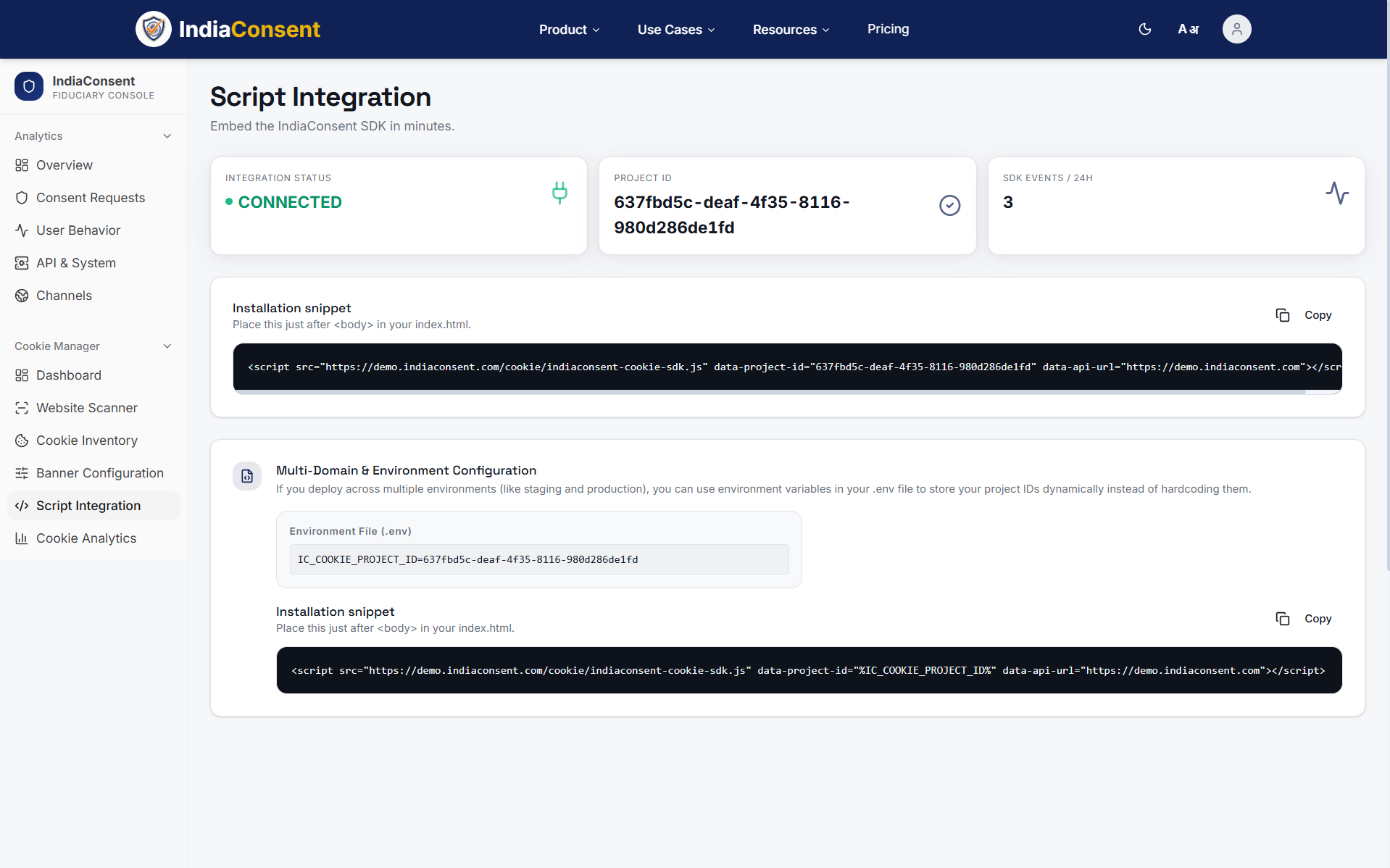Click the Banner Configuration sliders icon

[x=22, y=473]
